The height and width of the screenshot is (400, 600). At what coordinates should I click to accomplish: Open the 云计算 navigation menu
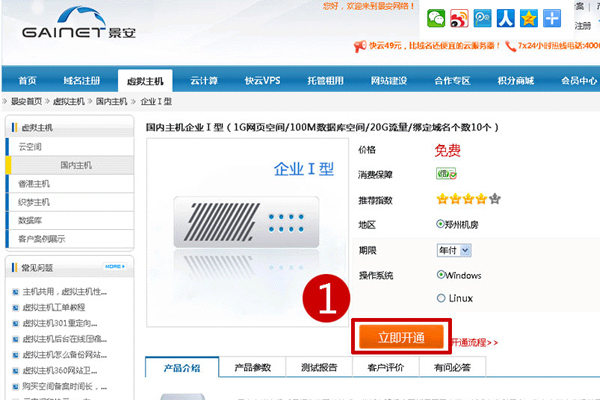pos(204,81)
